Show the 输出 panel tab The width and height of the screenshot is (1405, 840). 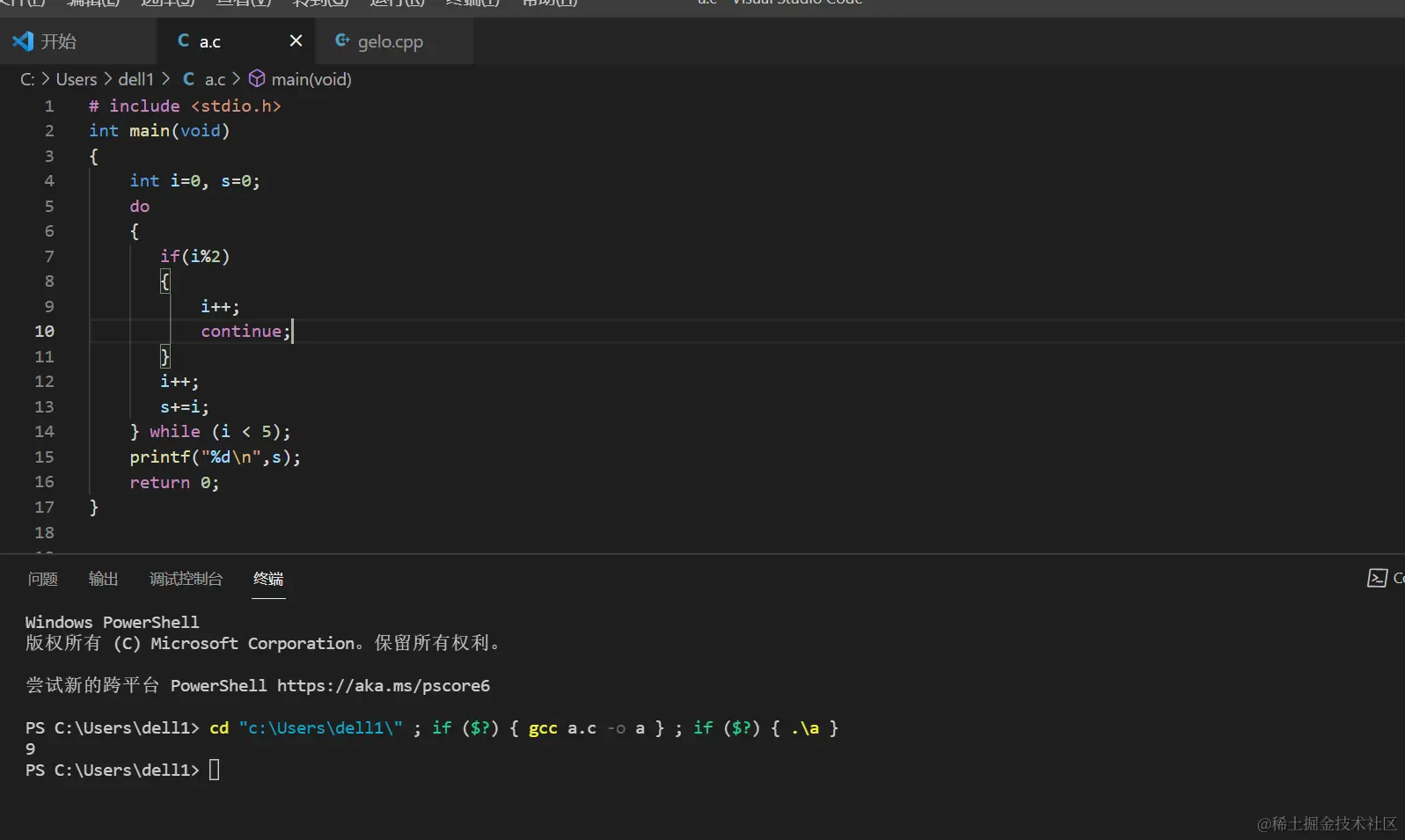pyautogui.click(x=103, y=579)
